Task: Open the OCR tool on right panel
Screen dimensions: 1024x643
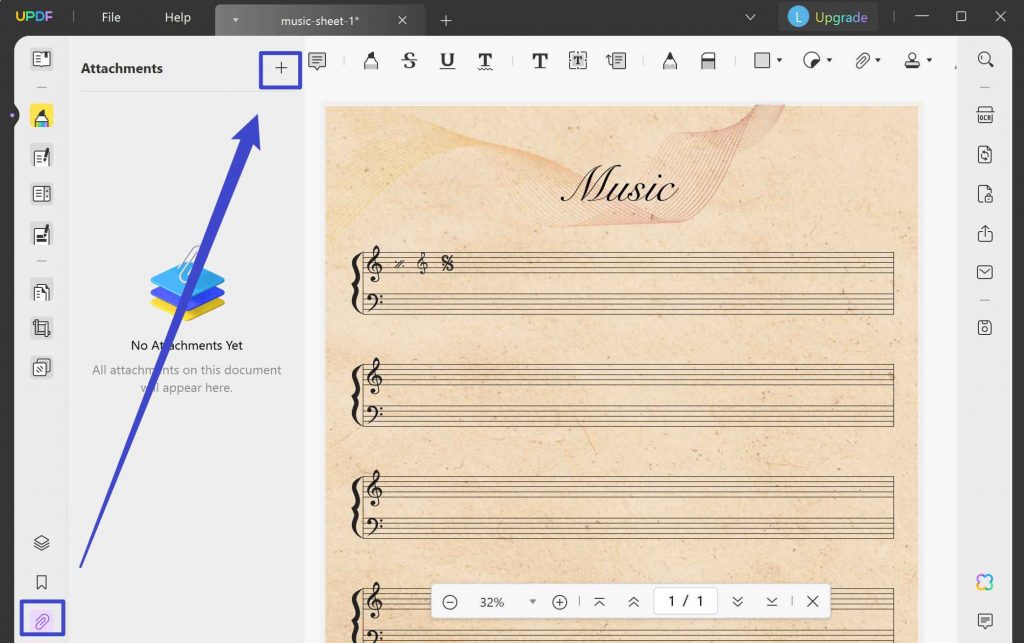Action: tap(984, 114)
